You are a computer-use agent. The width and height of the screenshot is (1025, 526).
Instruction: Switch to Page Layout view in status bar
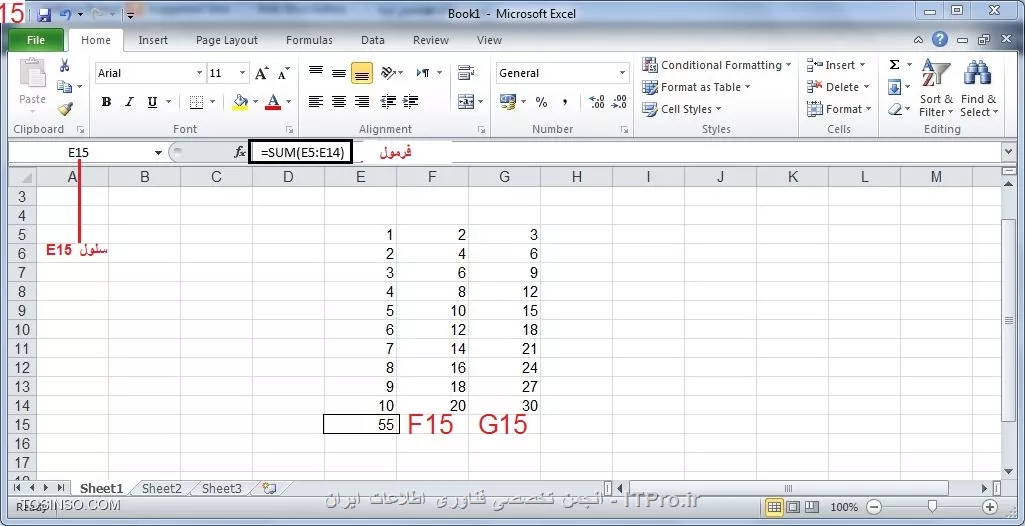coord(793,507)
